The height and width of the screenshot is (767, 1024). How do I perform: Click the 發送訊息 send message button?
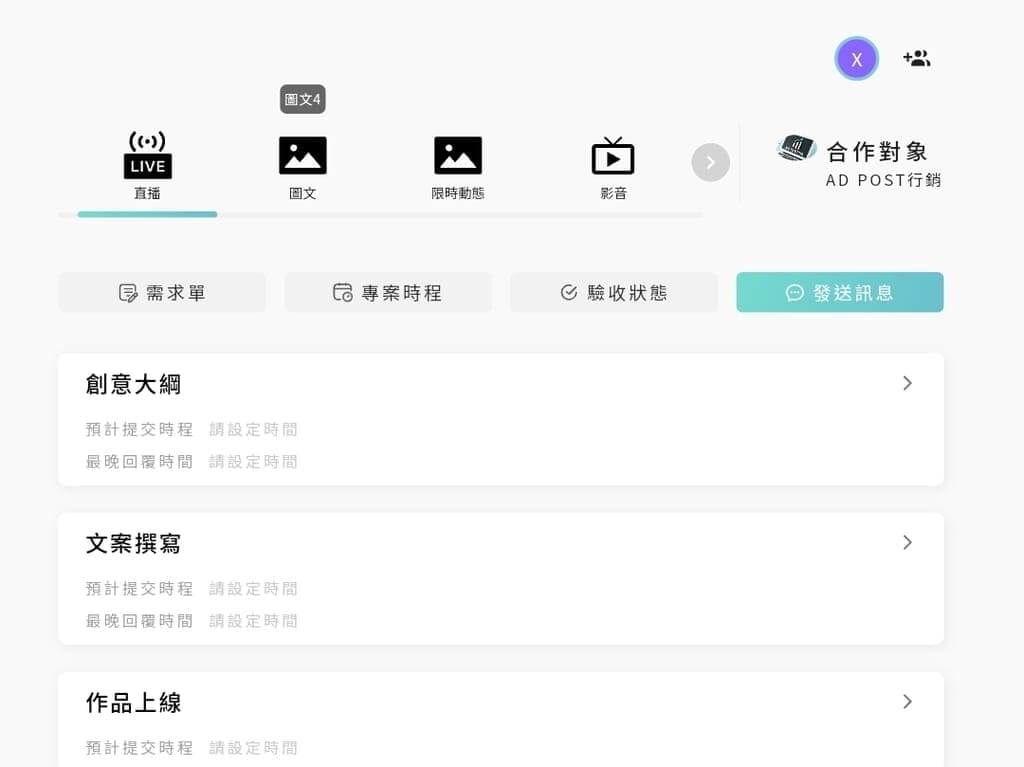[x=840, y=293]
